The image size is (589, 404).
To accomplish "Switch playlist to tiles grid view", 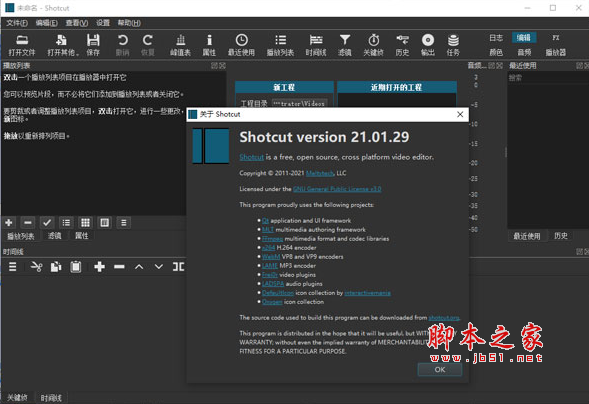I will click(x=85, y=223).
